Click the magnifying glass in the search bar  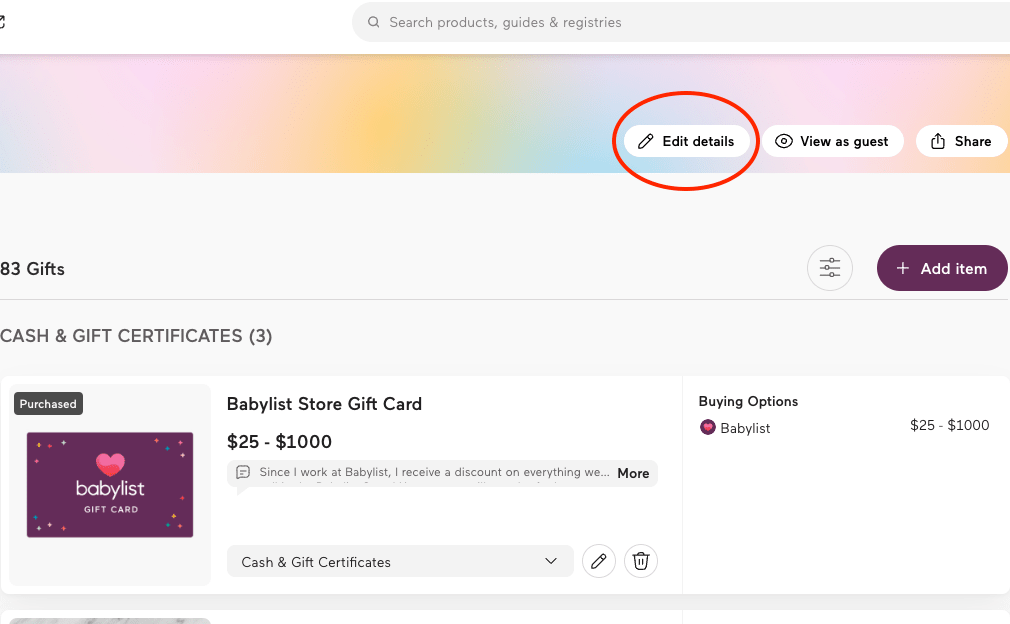tap(374, 21)
